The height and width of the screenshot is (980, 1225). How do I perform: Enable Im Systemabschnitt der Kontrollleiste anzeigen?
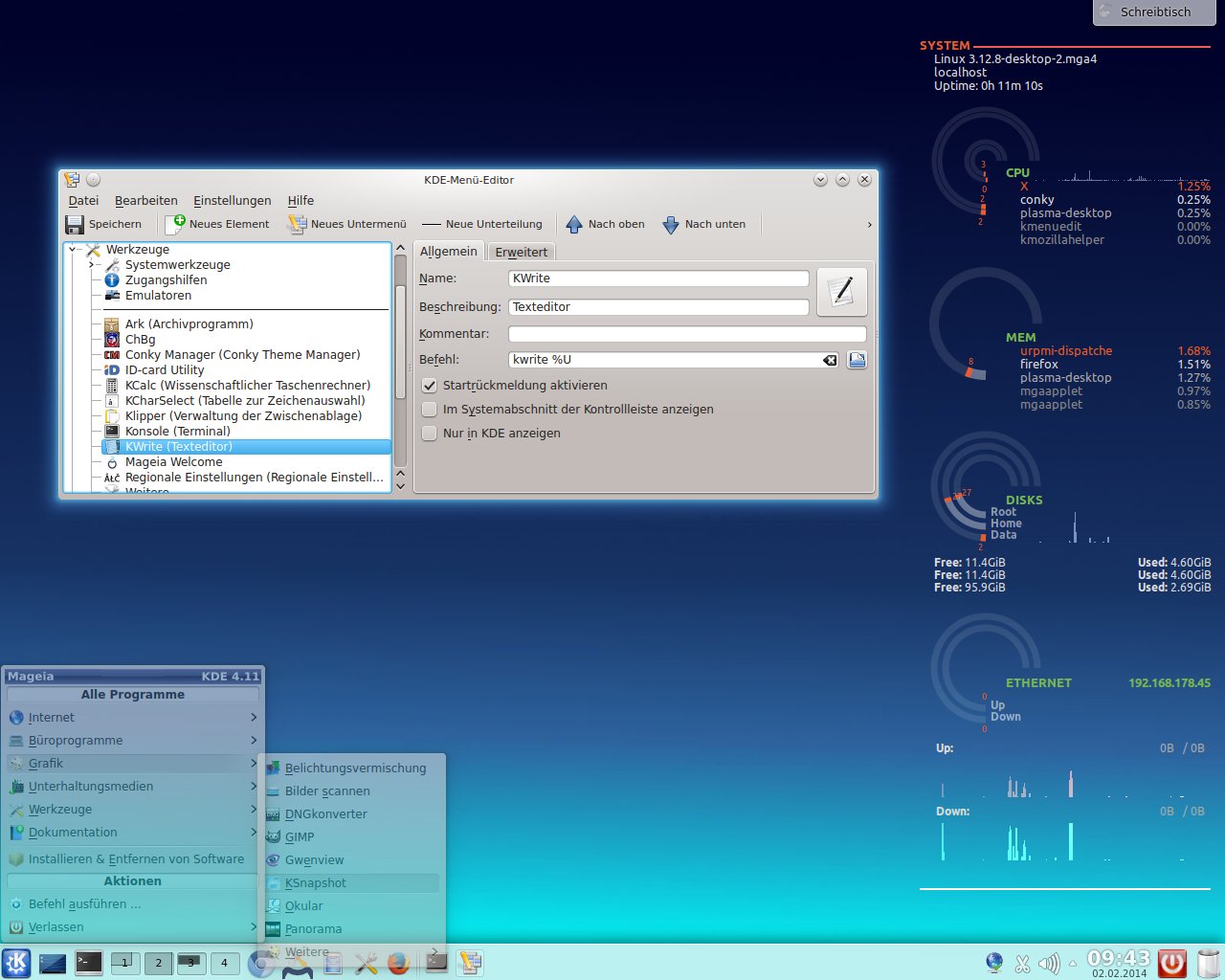coord(430,410)
